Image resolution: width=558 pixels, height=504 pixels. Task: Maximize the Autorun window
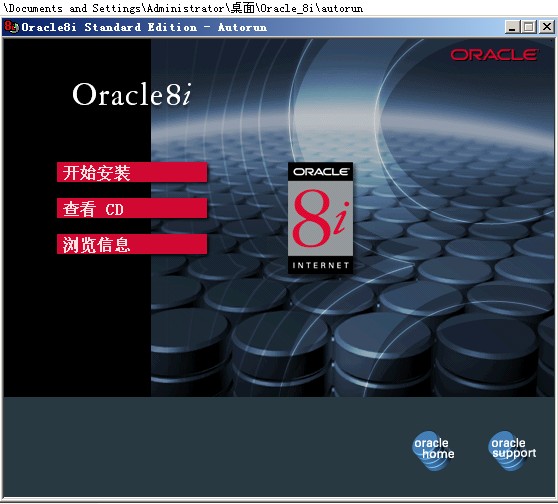(528, 27)
